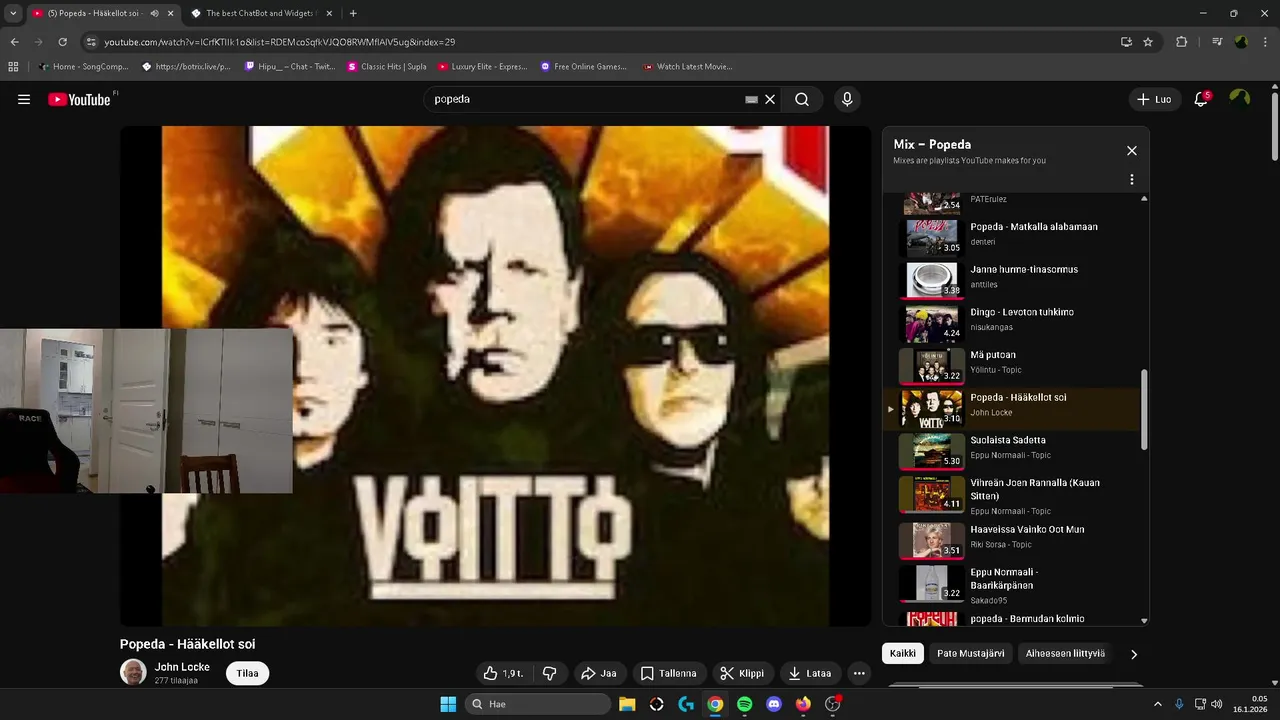Run the search with the magnifier button

pos(802,99)
